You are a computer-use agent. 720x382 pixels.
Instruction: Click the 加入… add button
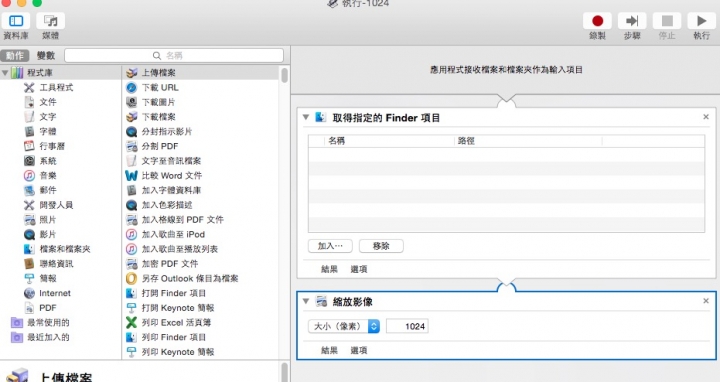[330, 246]
